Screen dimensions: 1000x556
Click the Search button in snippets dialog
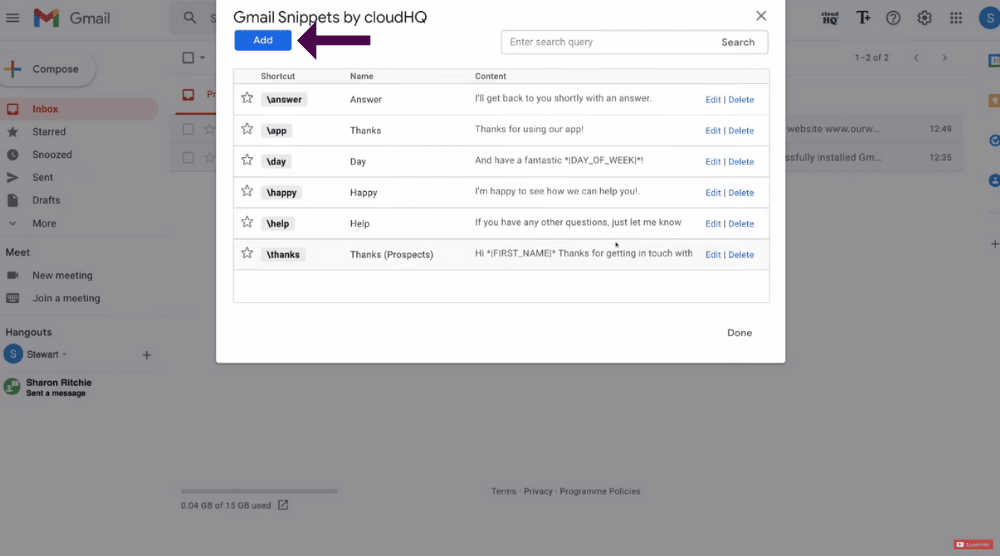(x=738, y=42)
